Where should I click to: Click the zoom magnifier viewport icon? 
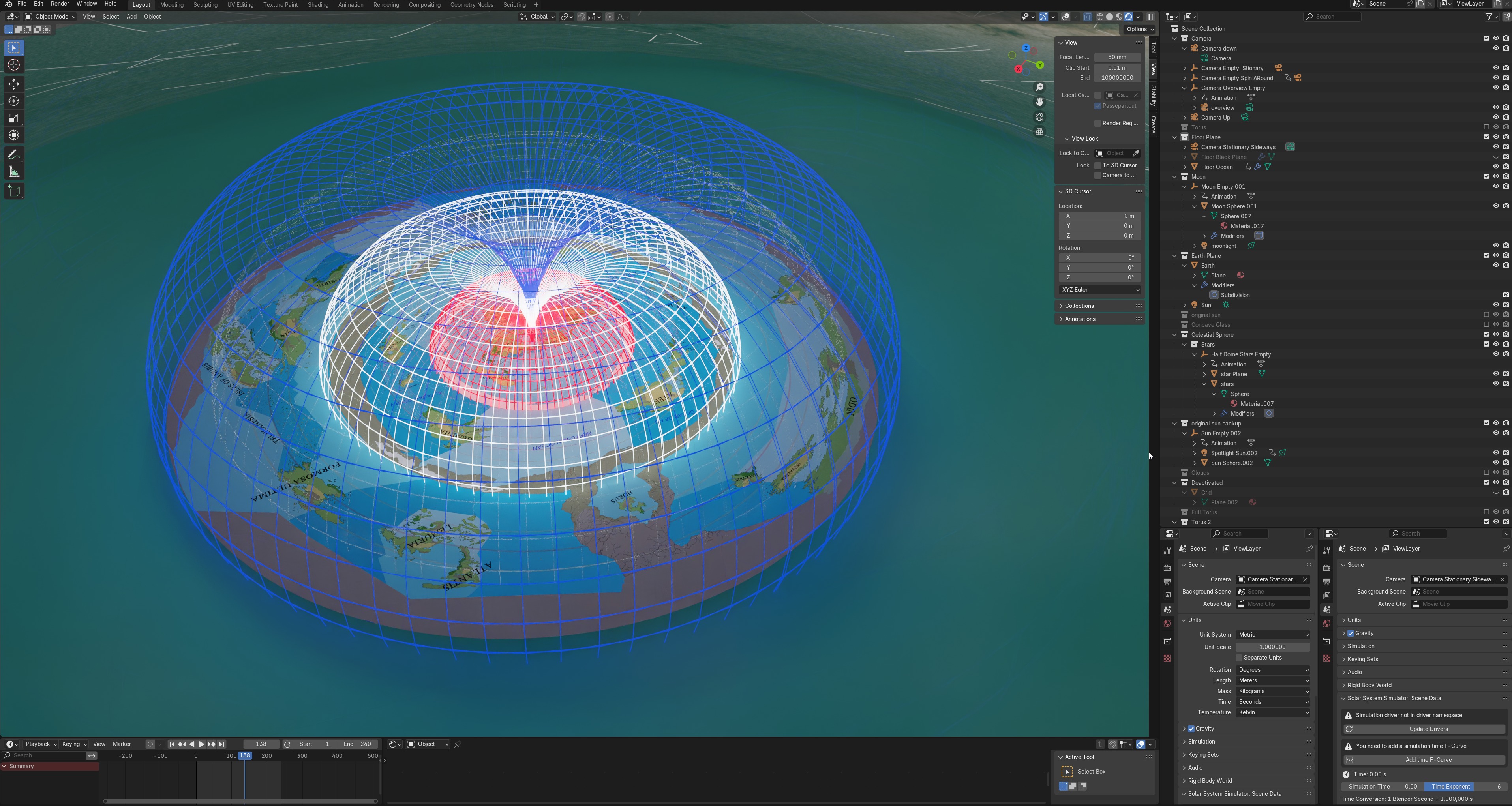click(1039, 88)
